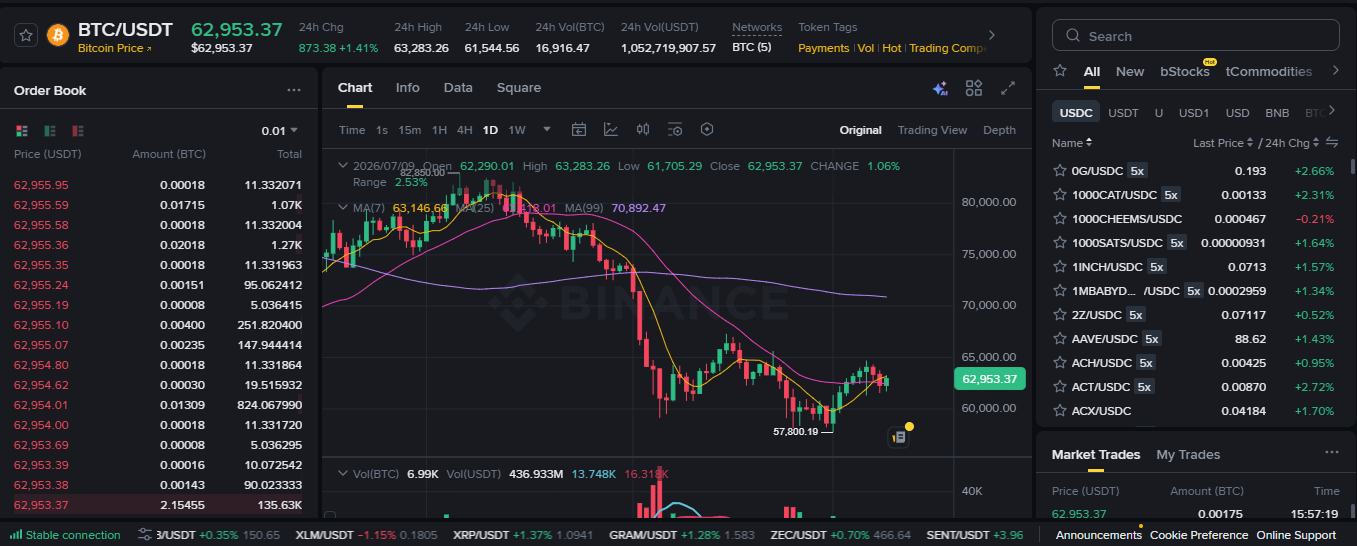Filter markets by USDT quote
This screenshot has width=1357, height=546.
pos(1123,113)
